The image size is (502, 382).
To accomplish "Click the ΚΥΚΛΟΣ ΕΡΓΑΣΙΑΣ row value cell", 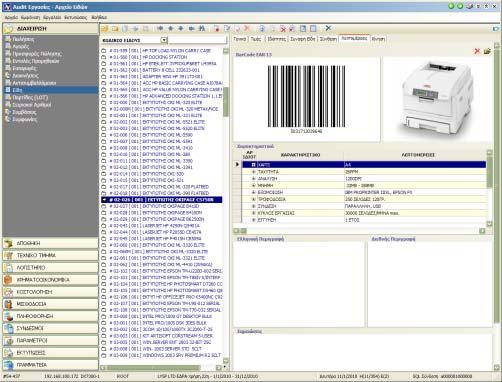I will (x=415, y=213).
